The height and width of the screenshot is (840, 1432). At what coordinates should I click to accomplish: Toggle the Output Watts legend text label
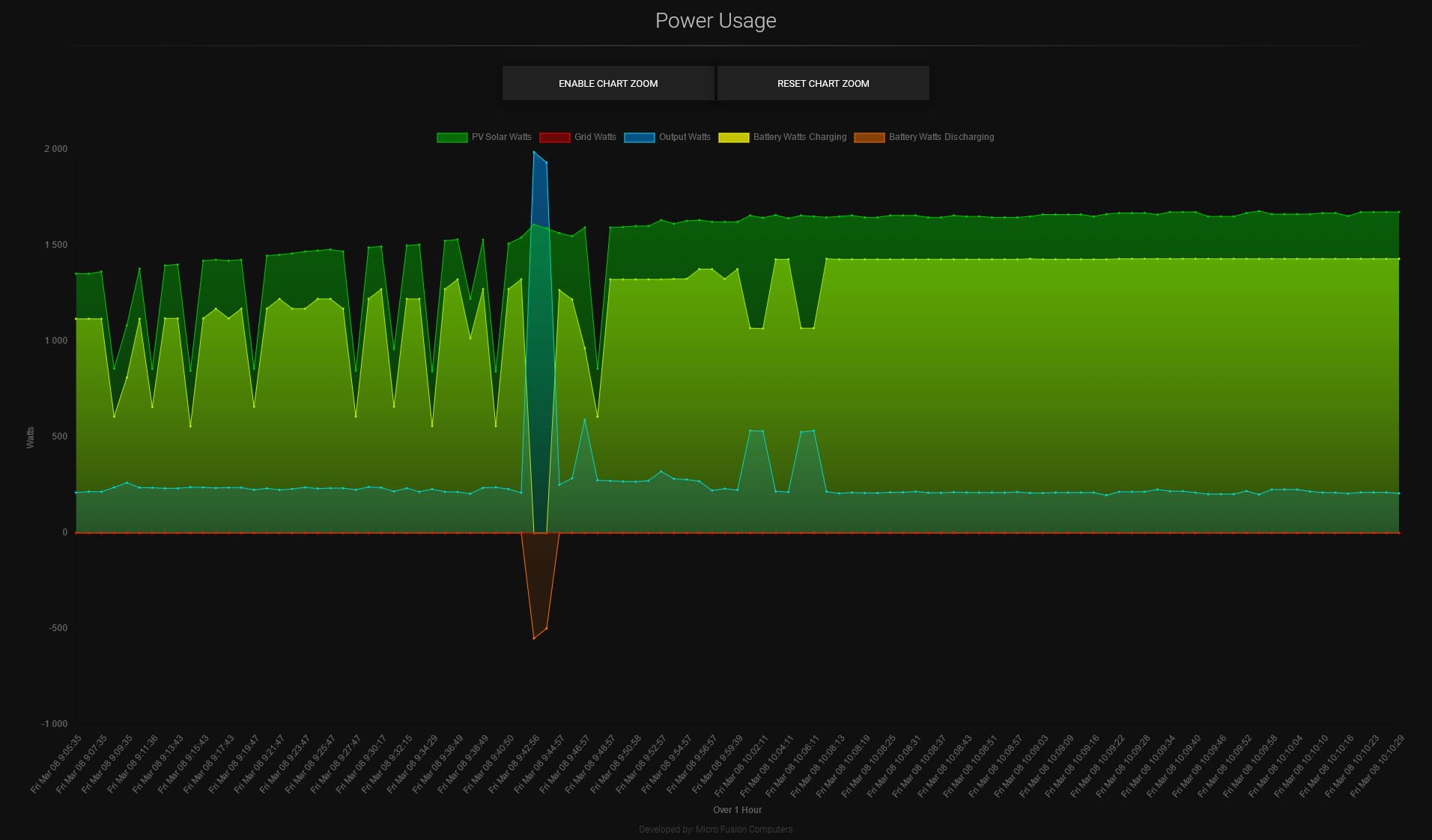[x=685, y=137]
